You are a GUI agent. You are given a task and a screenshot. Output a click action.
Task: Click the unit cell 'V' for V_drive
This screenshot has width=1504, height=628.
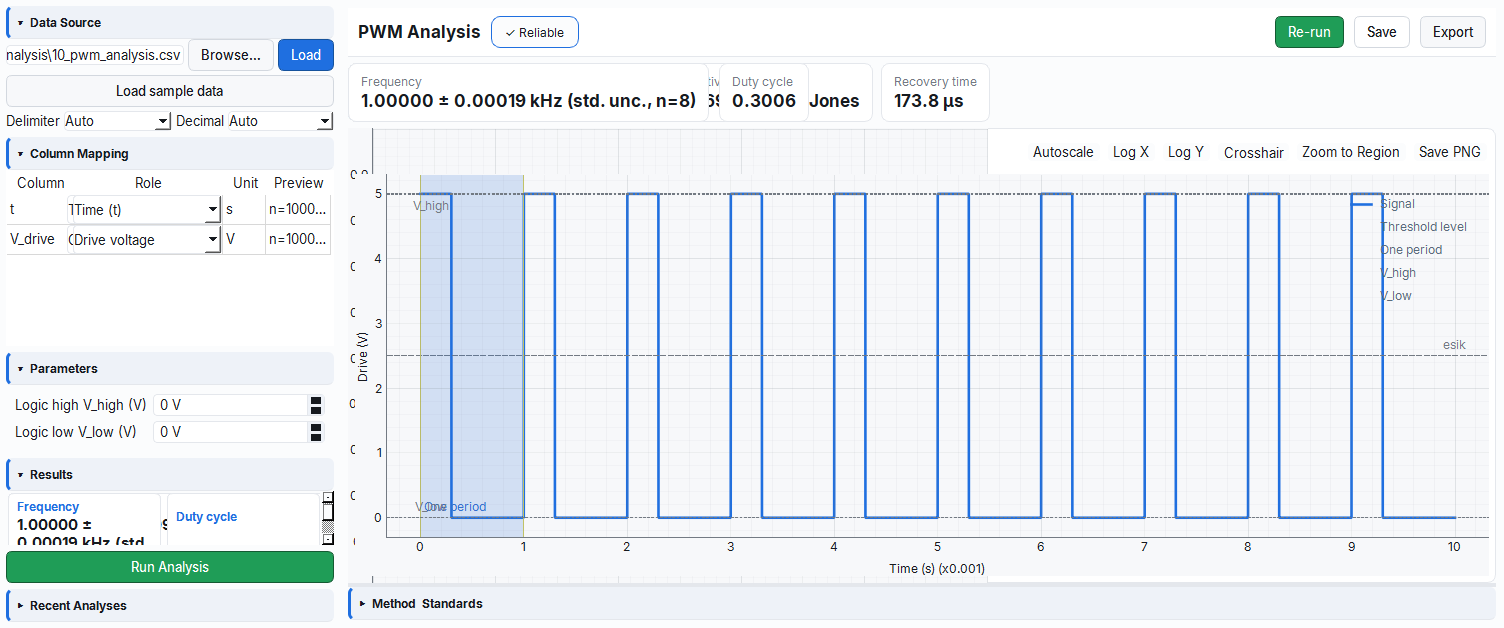(x=244, y=240)
